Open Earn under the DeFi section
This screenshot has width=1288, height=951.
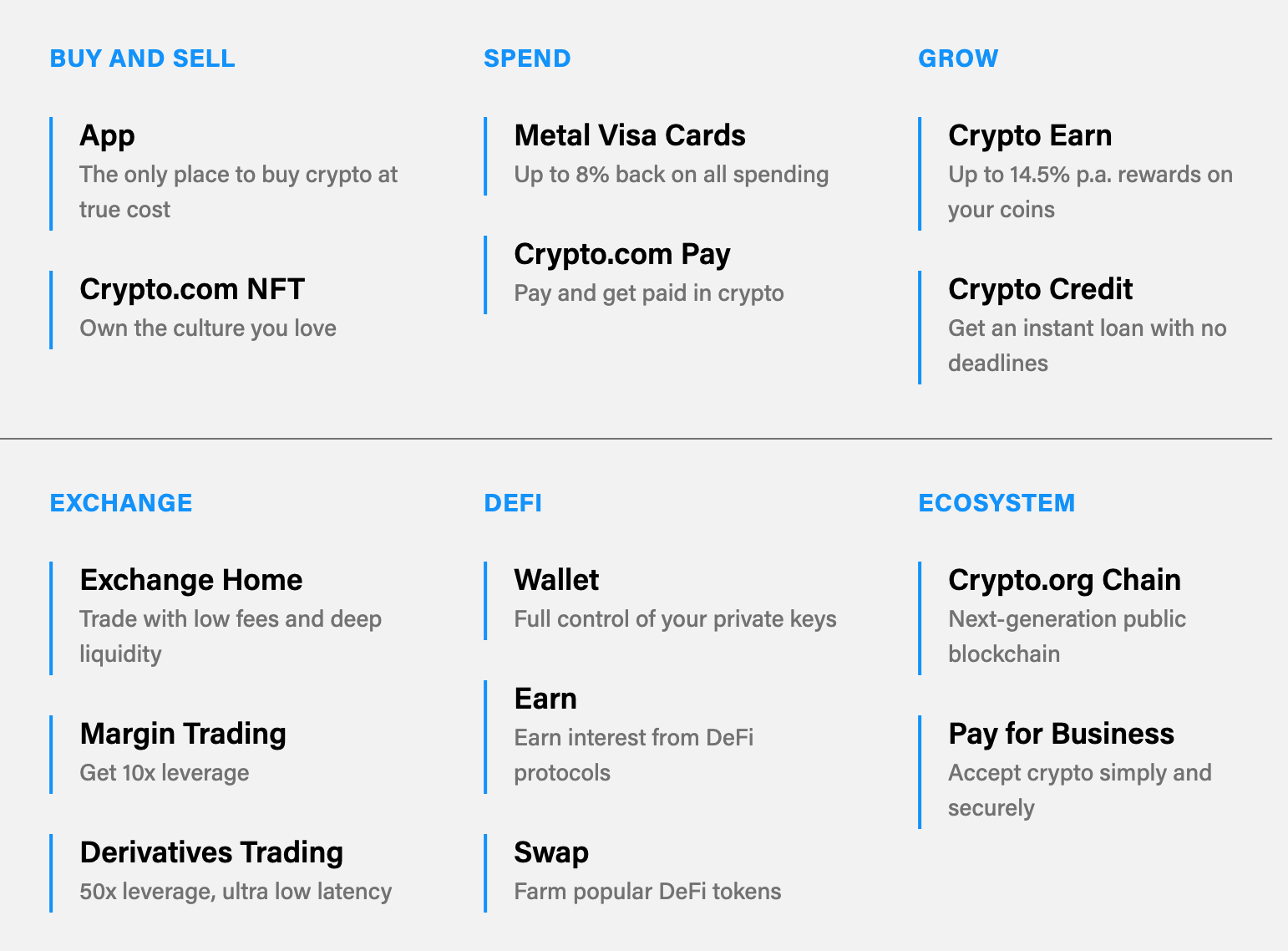point(545,699)
